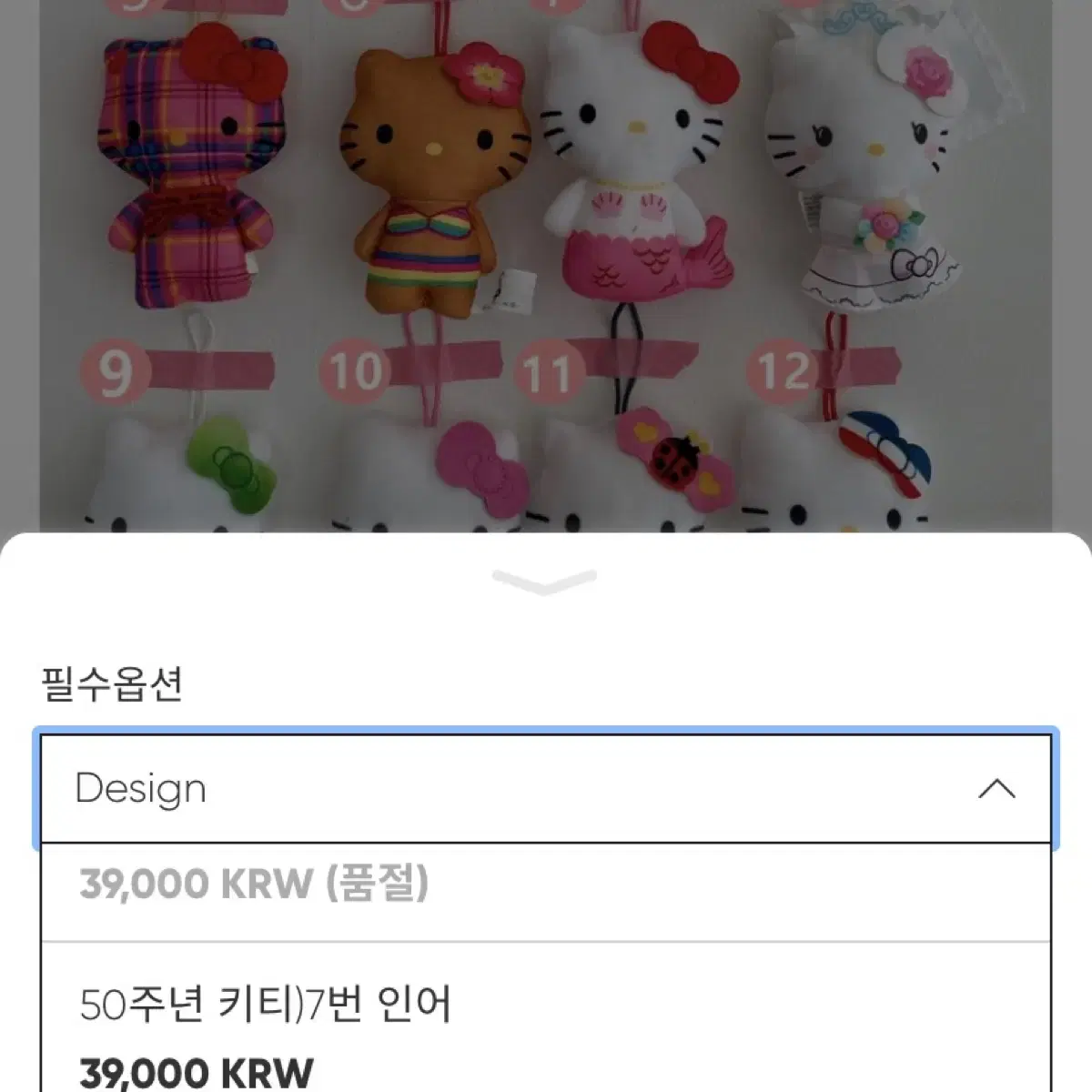This screenshot has height=1092, width=1092.
Task: Select the 50주년 키티)7번 인어 option
Action: (546, 1017)
